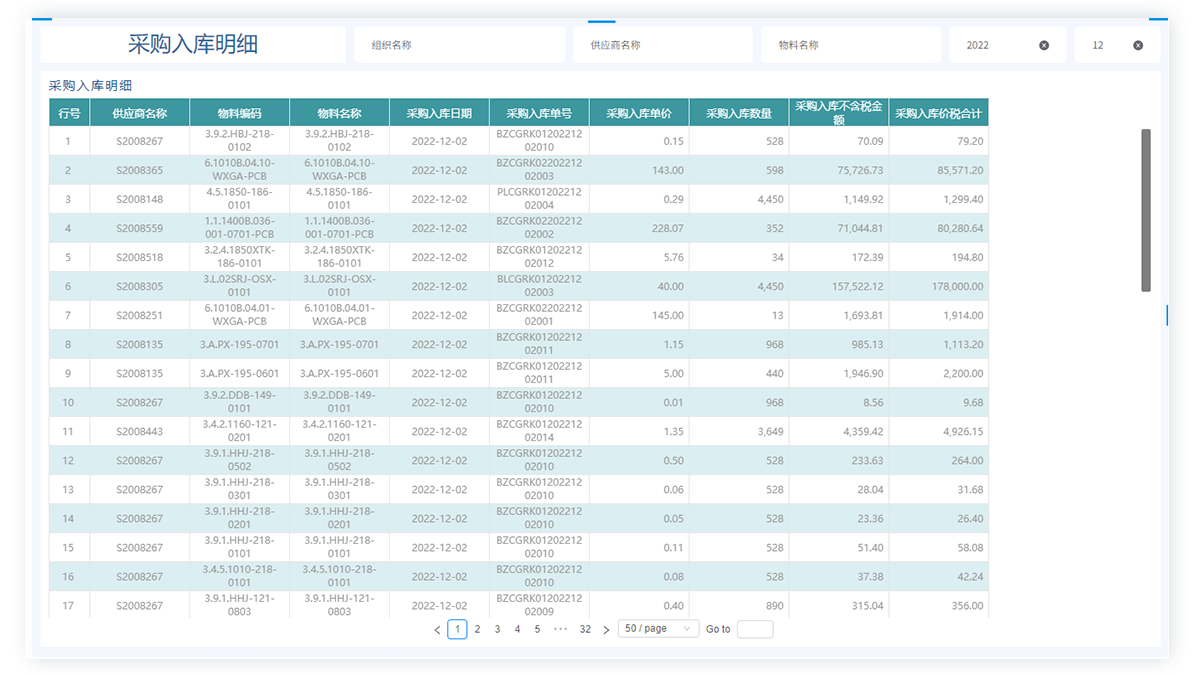The image size is (1200, 675).
Task: Click the table vertical scrollbar
Action: 1146,210
